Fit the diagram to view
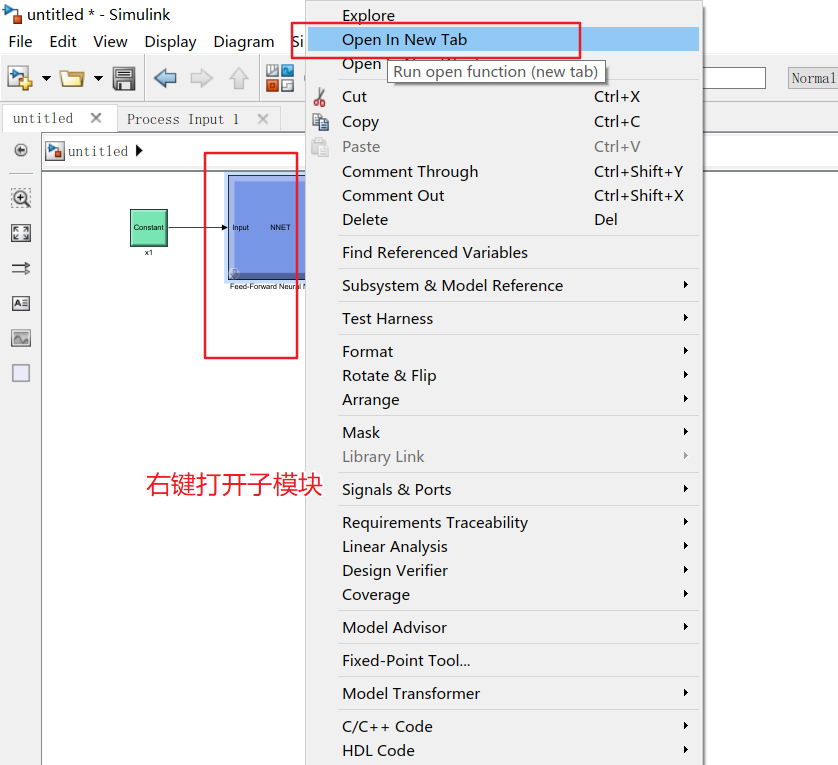 coord(20,233)
